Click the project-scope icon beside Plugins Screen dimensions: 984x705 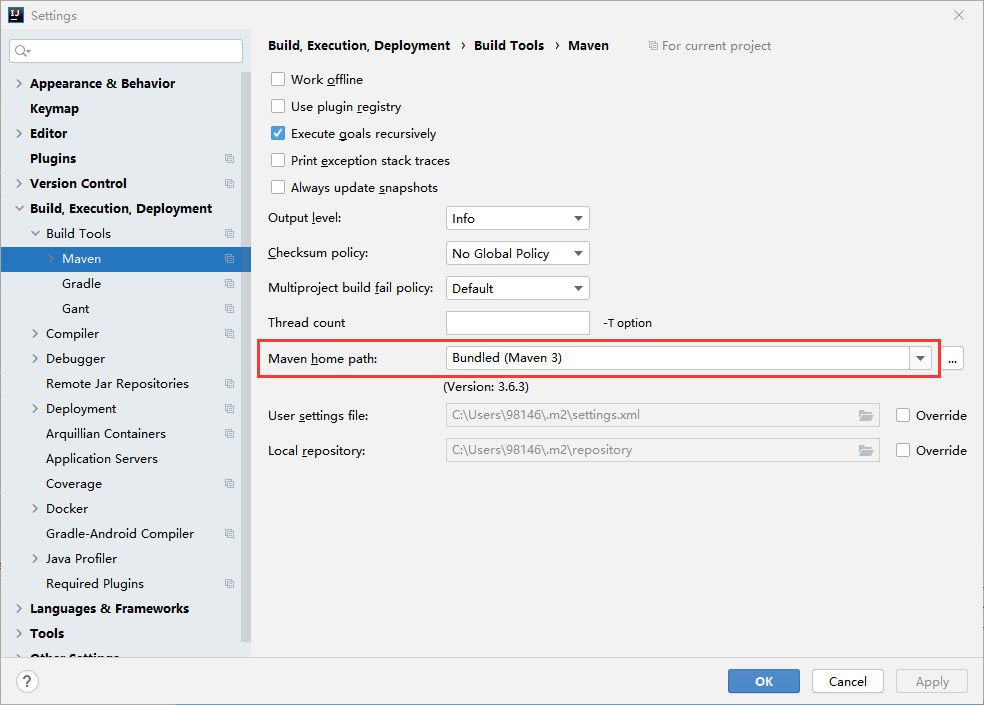click(229, 159)
